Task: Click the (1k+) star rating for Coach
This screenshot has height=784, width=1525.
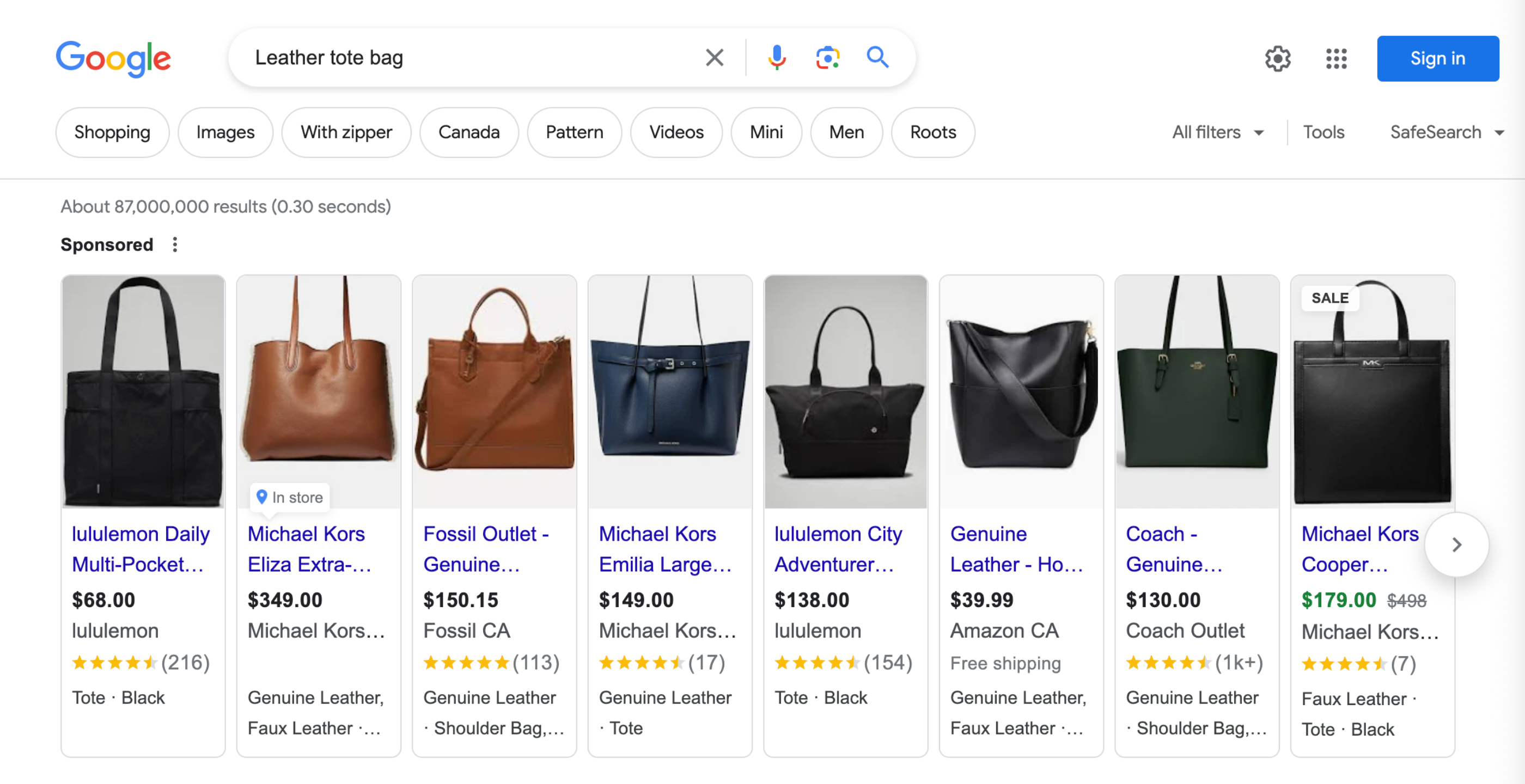Action: 1193,662
